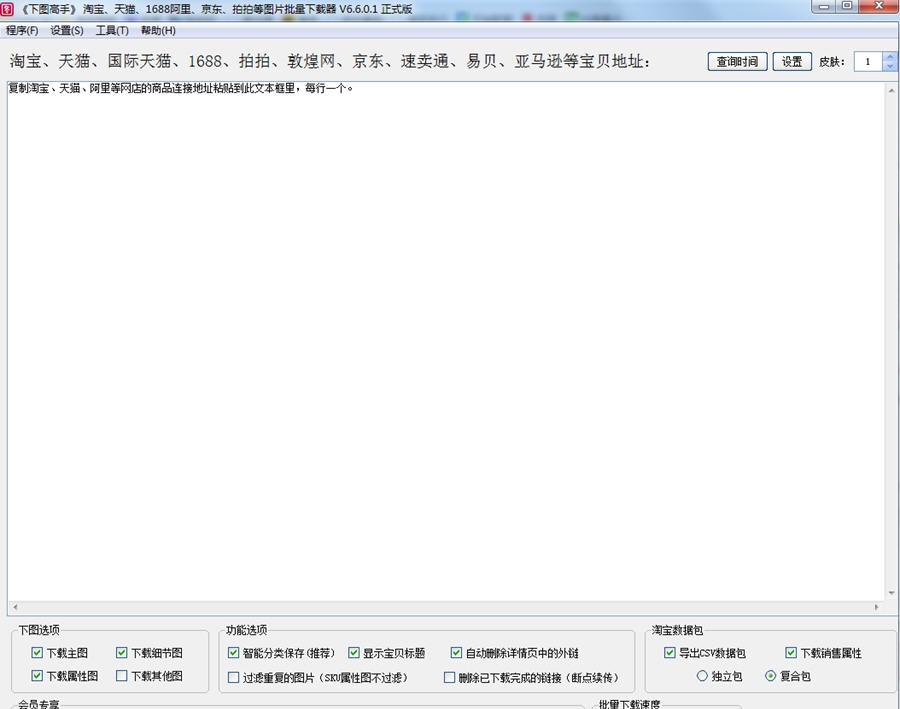Open the 设置(S) menu

pyautogui.click(x=67, y=30)
